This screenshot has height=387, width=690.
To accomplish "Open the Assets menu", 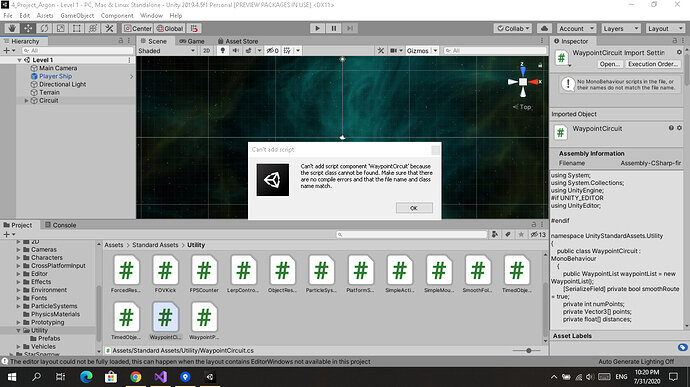I will tap(44, 15).
